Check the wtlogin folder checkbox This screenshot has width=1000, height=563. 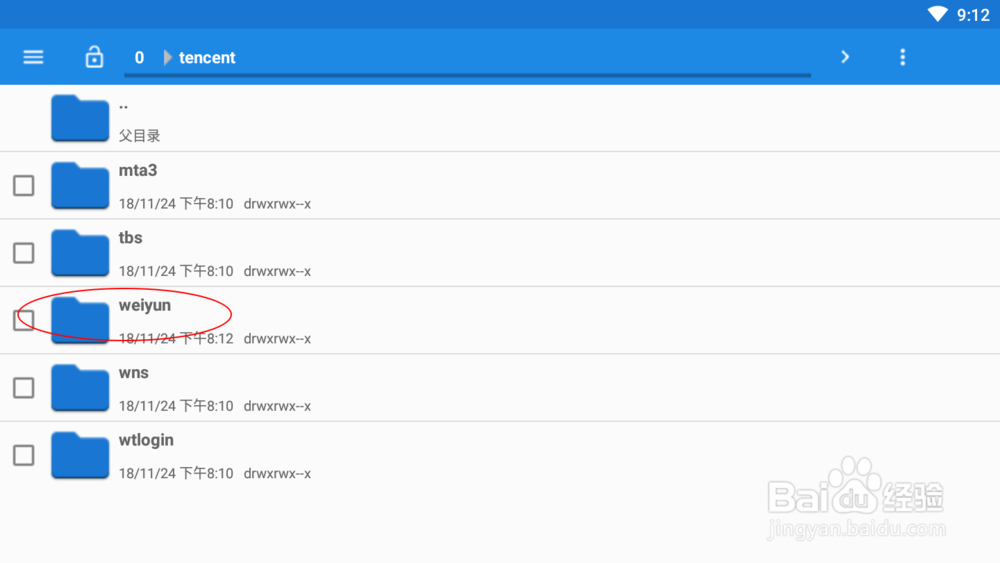point(24,455)
